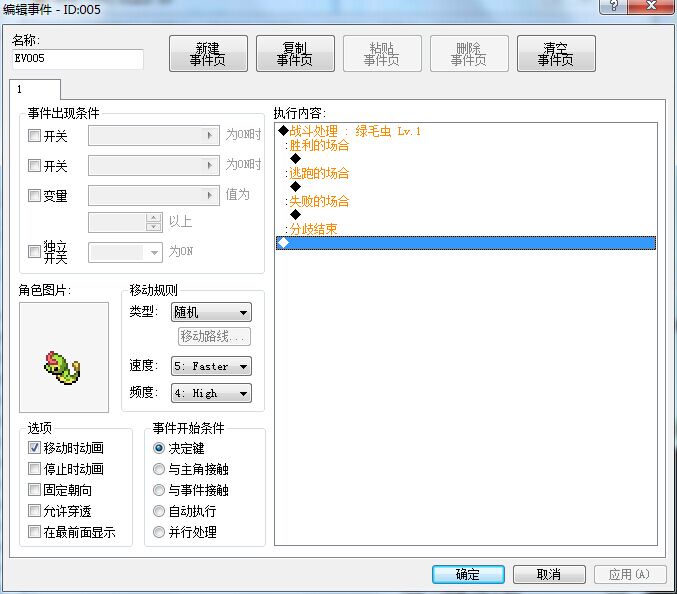This screenshot has height=594, width=677.
Task: Click the 清空事件页 button
Action: pos(556,54)
